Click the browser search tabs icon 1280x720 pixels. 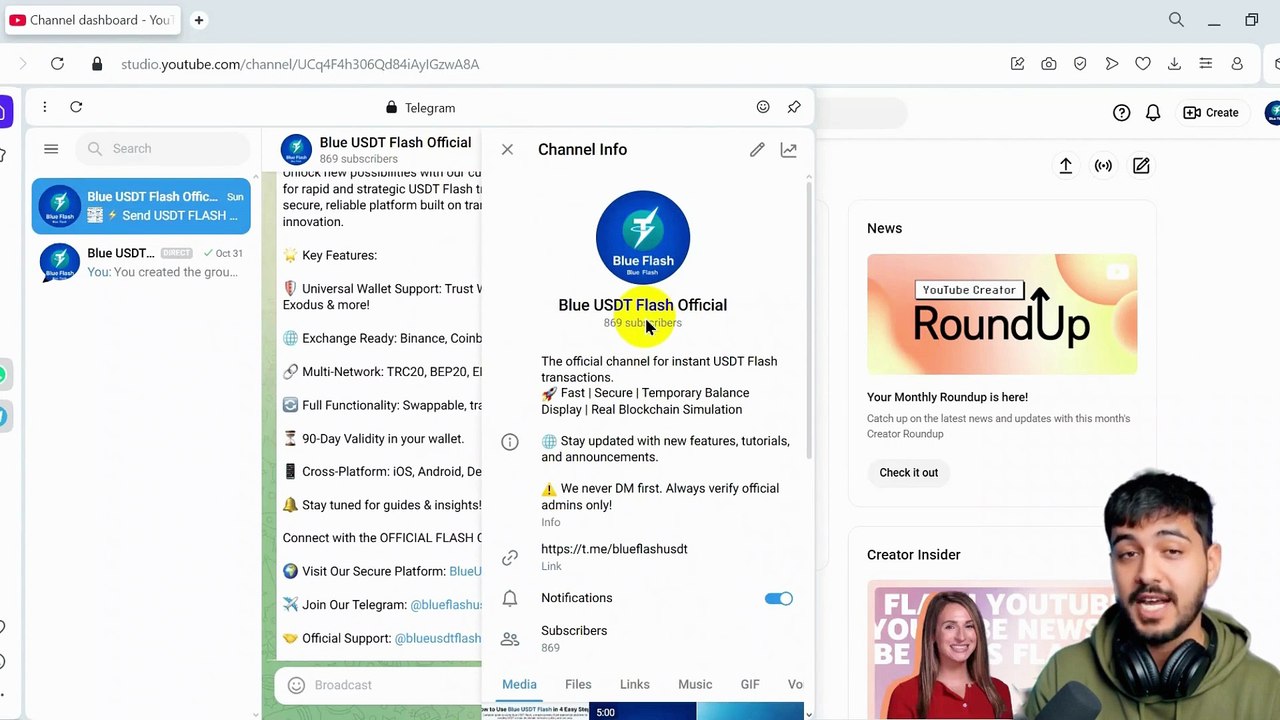click(1176, 20)
